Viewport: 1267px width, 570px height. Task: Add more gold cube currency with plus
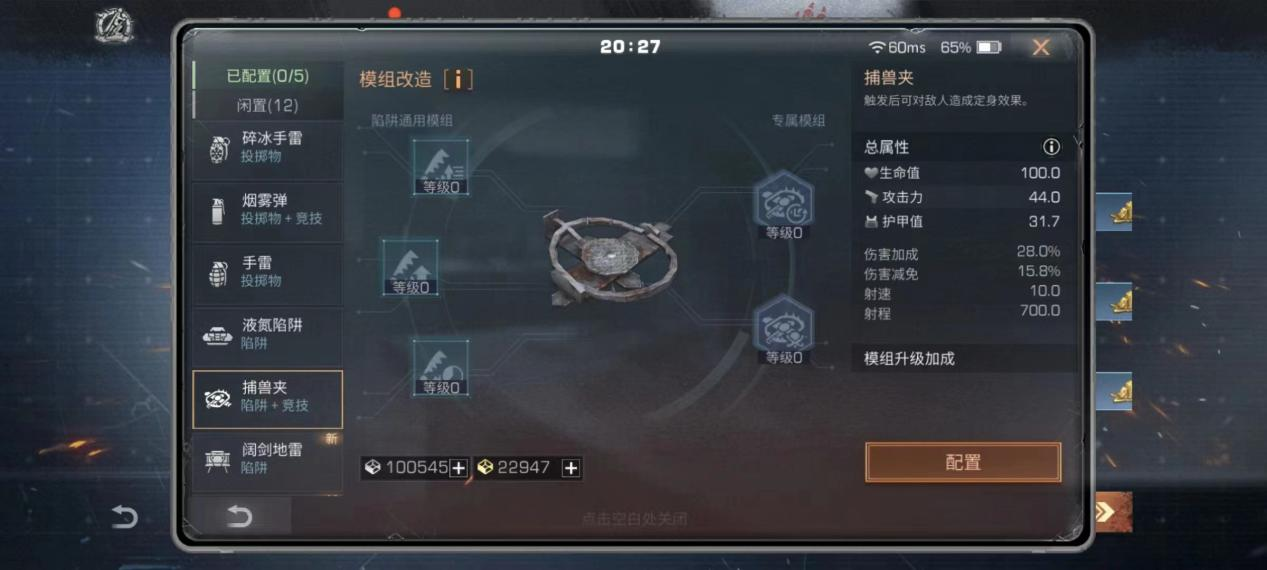[571, 468]
